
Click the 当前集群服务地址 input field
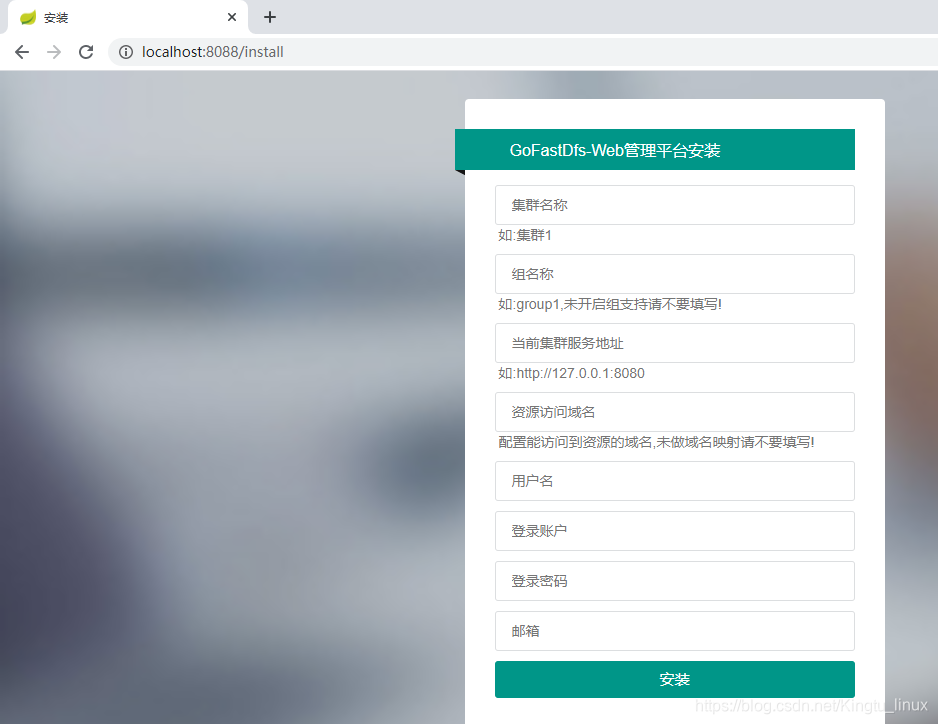pos(674,343)
